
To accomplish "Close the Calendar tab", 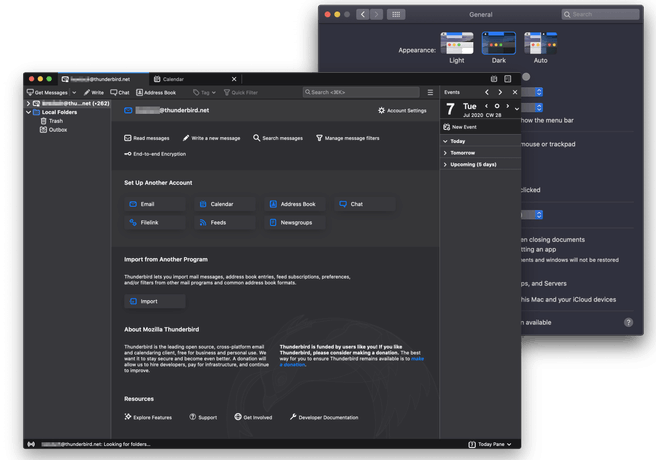I will (x=234, y=79).
